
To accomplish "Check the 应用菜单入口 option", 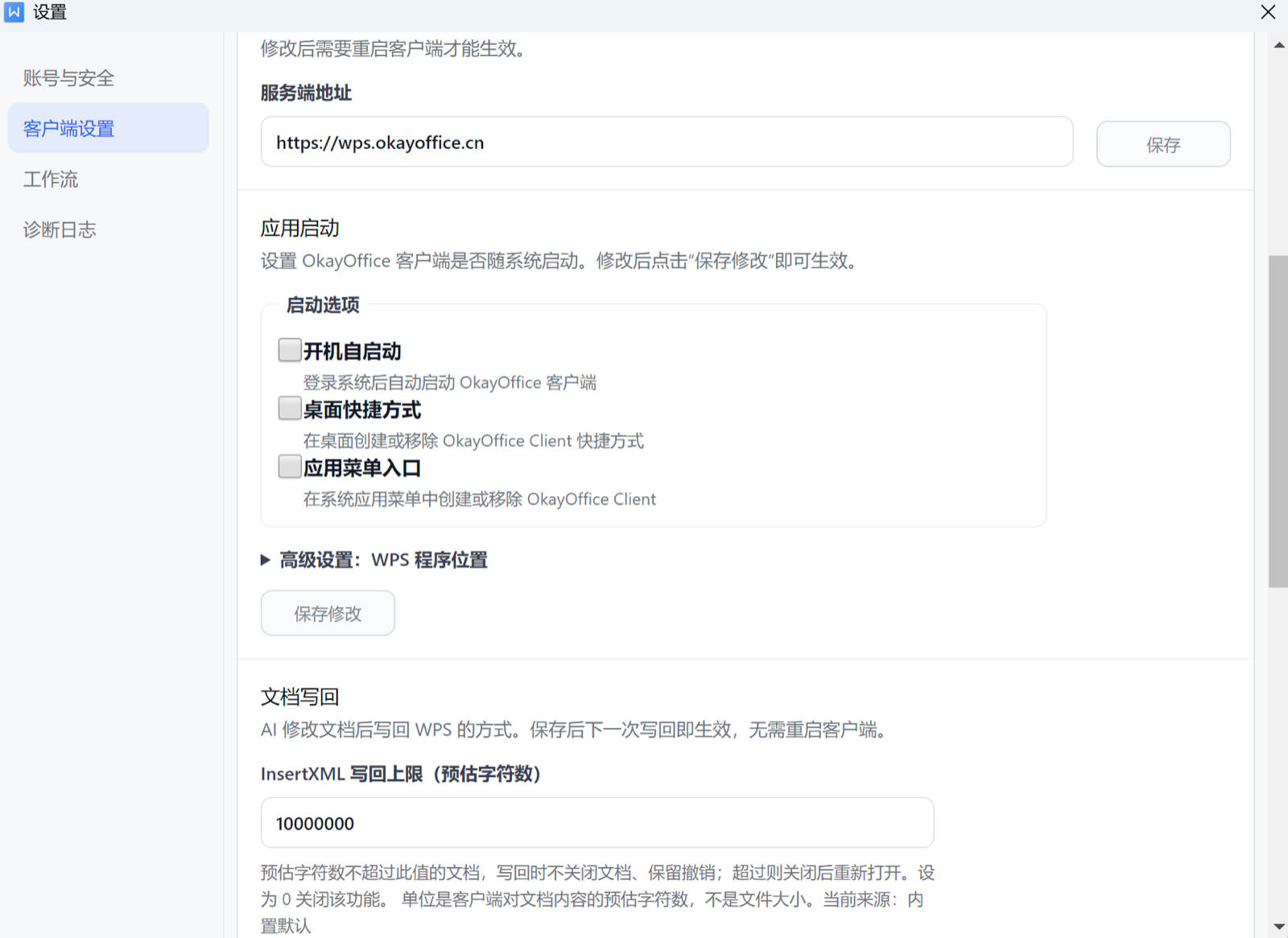I will (290, 466).
